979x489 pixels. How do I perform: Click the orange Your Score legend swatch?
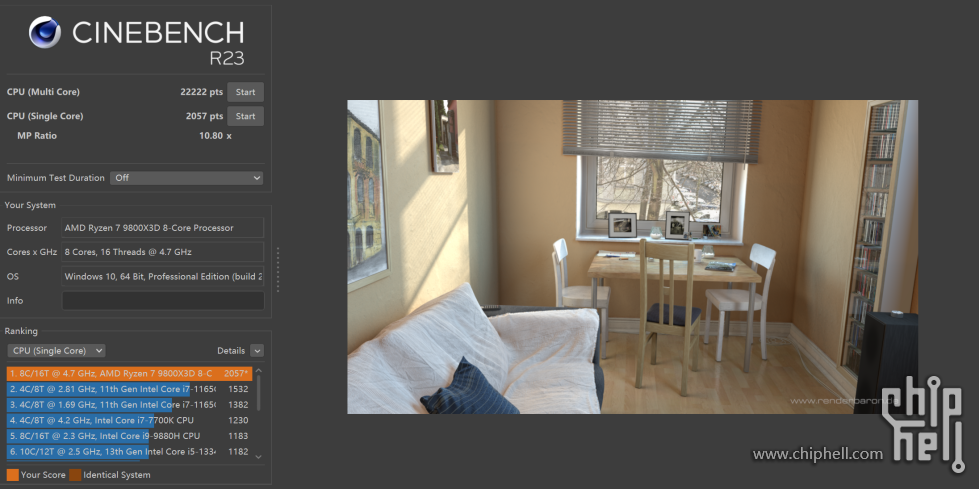tap(12, 475)
